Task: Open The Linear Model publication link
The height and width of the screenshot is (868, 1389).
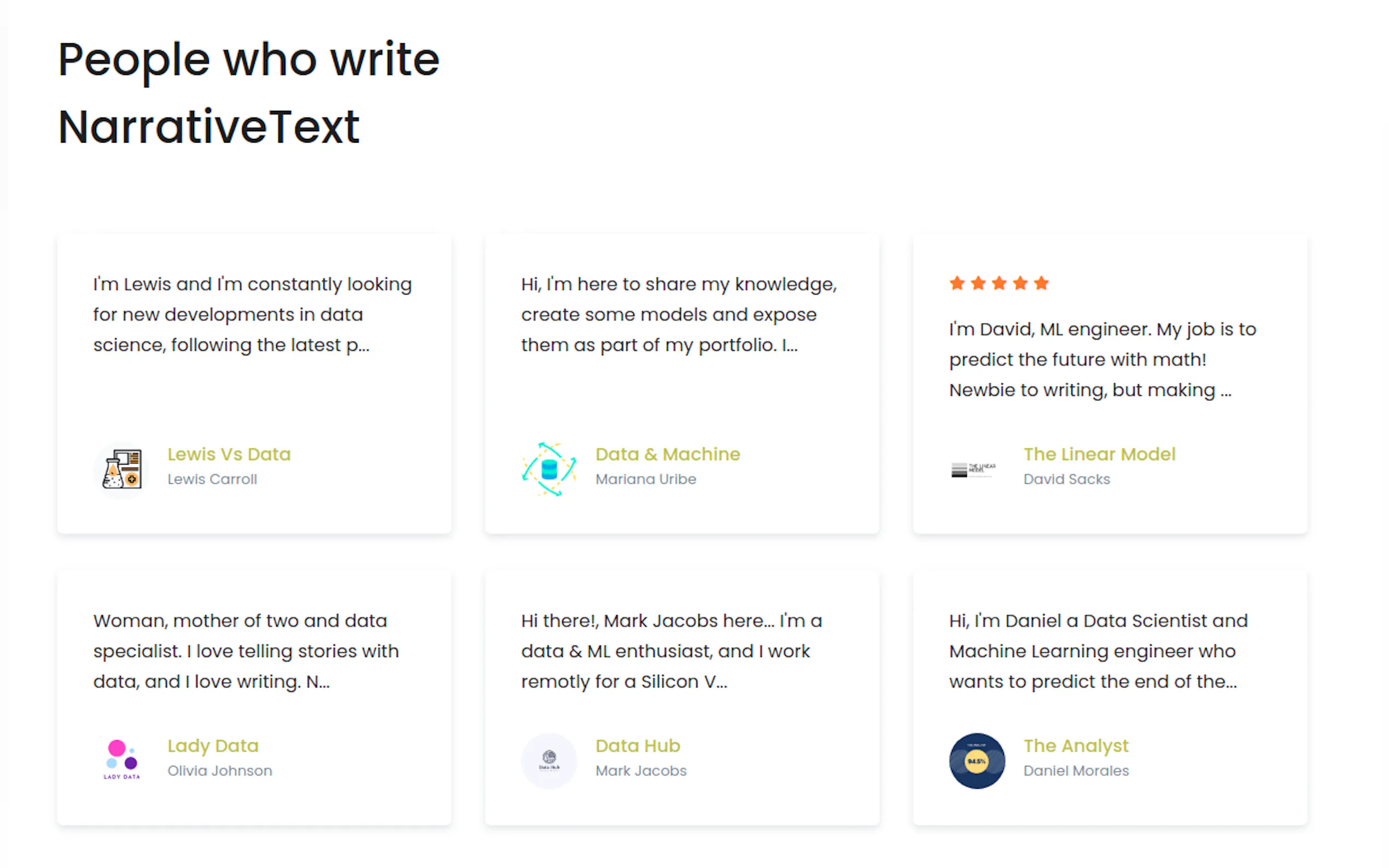Action: point(1099,454)
